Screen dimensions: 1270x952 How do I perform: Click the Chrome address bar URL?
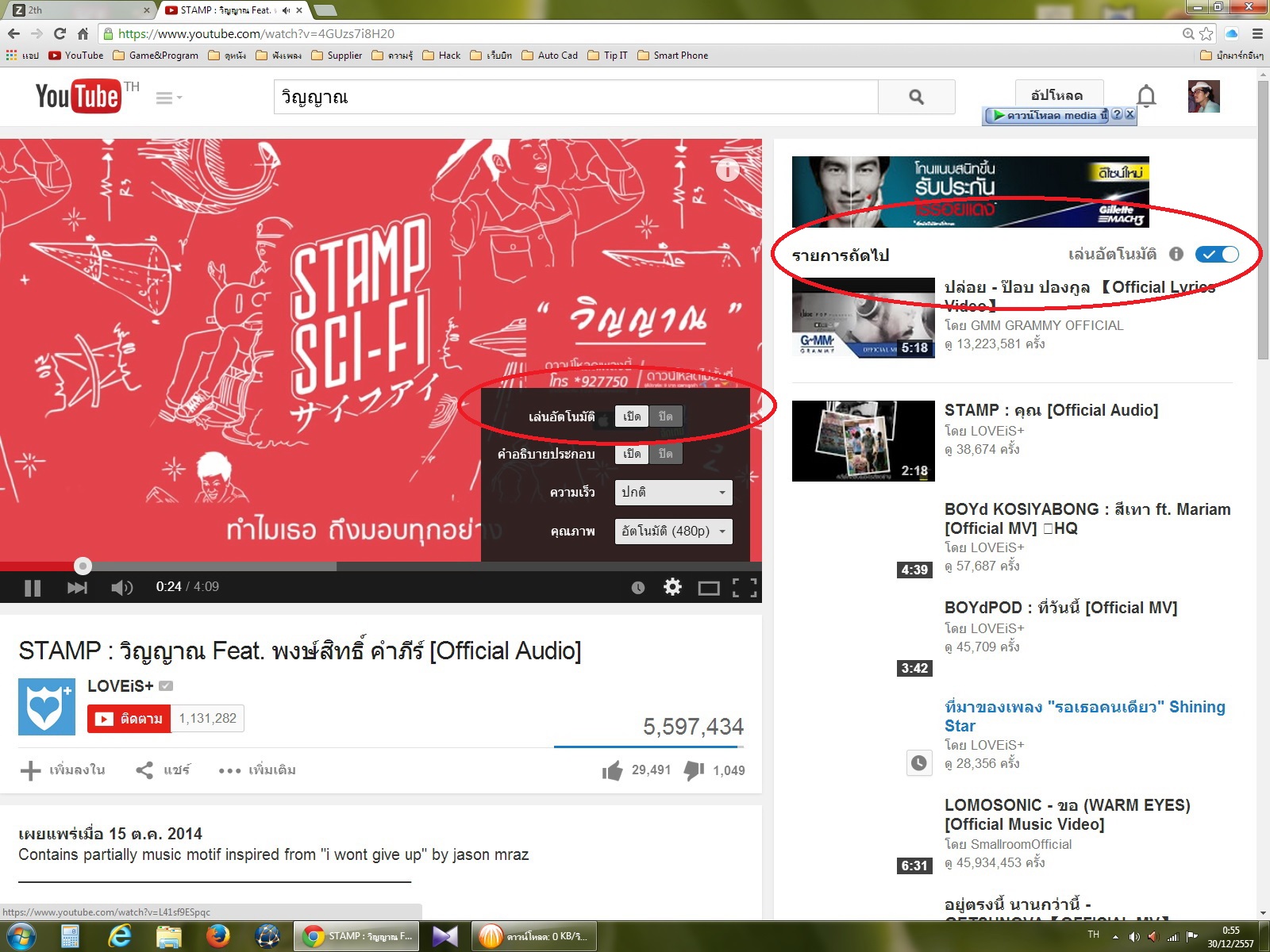click(256, 33)
